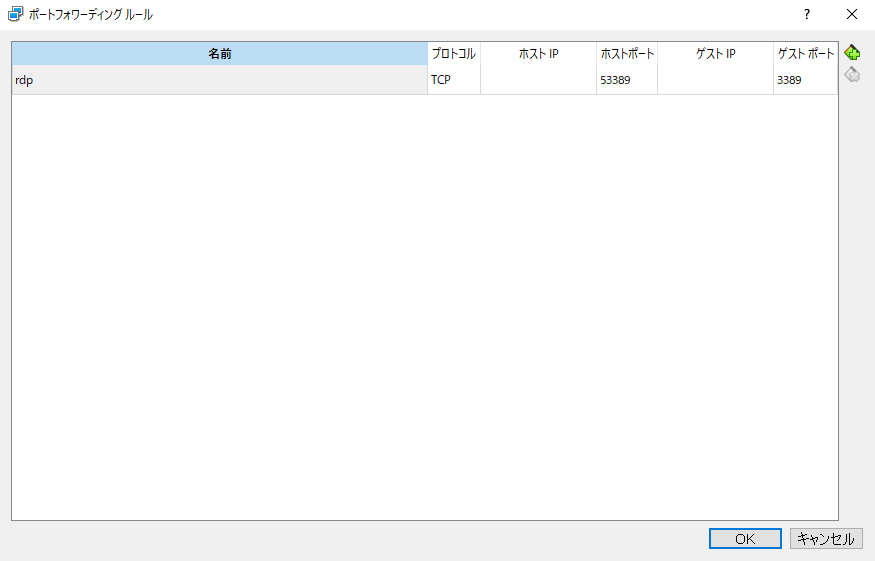Sort by the プロトコル column header
Screen dimensions: 875x561
(x=454, y=54)
